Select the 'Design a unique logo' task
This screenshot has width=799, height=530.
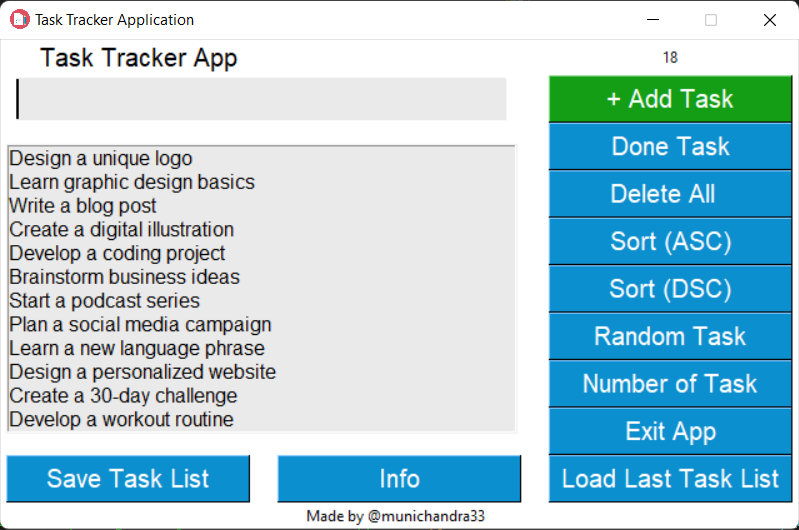[x=101, y=158]
